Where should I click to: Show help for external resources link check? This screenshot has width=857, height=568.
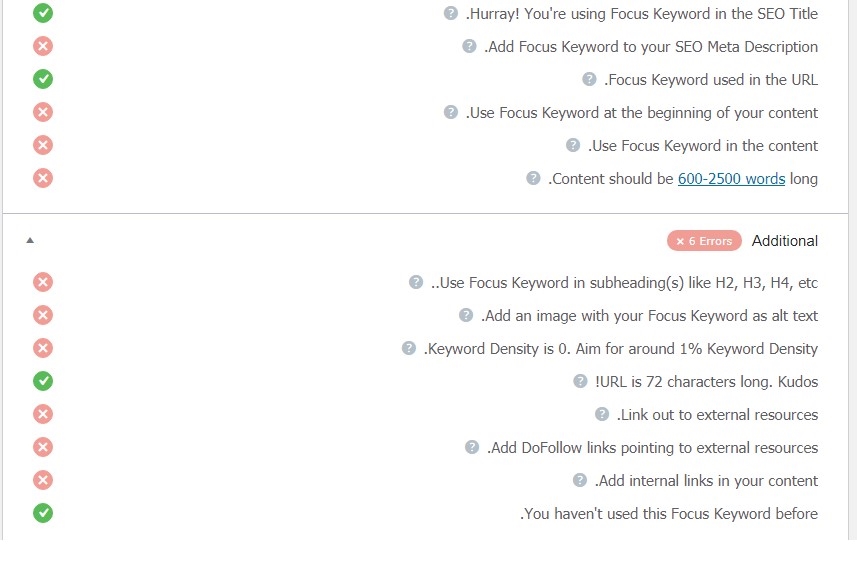point(602,415)
